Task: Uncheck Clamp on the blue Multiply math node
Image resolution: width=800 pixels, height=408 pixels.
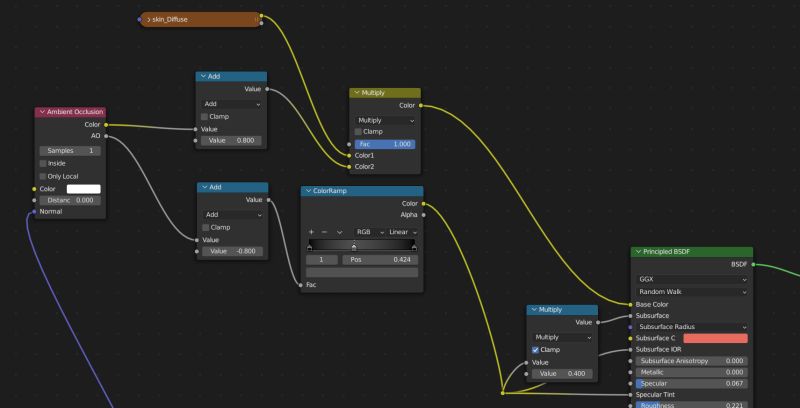Action: 535,350
